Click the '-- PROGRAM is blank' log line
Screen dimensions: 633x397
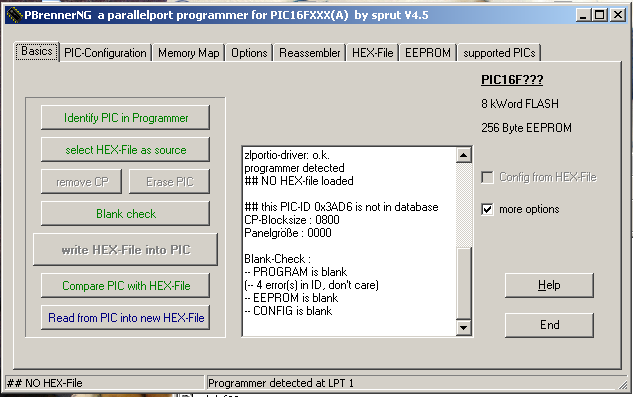296,272
